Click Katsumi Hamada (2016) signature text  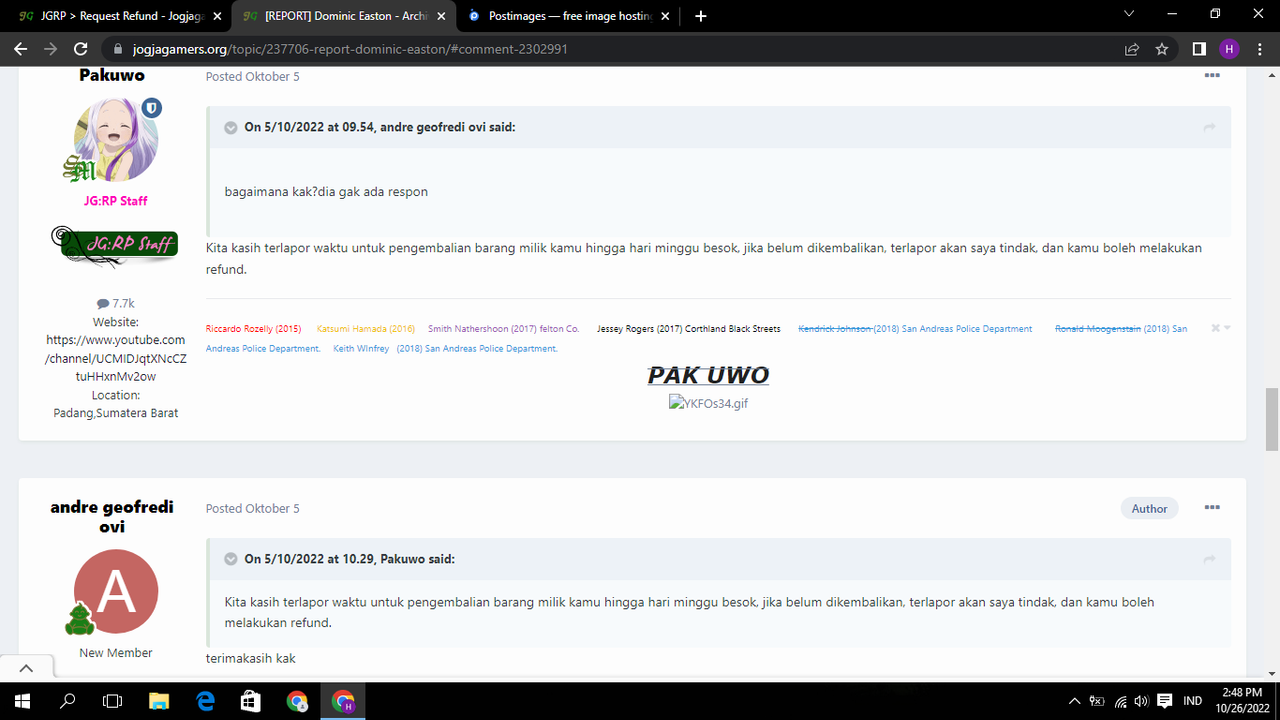click(x=366, y=328)
